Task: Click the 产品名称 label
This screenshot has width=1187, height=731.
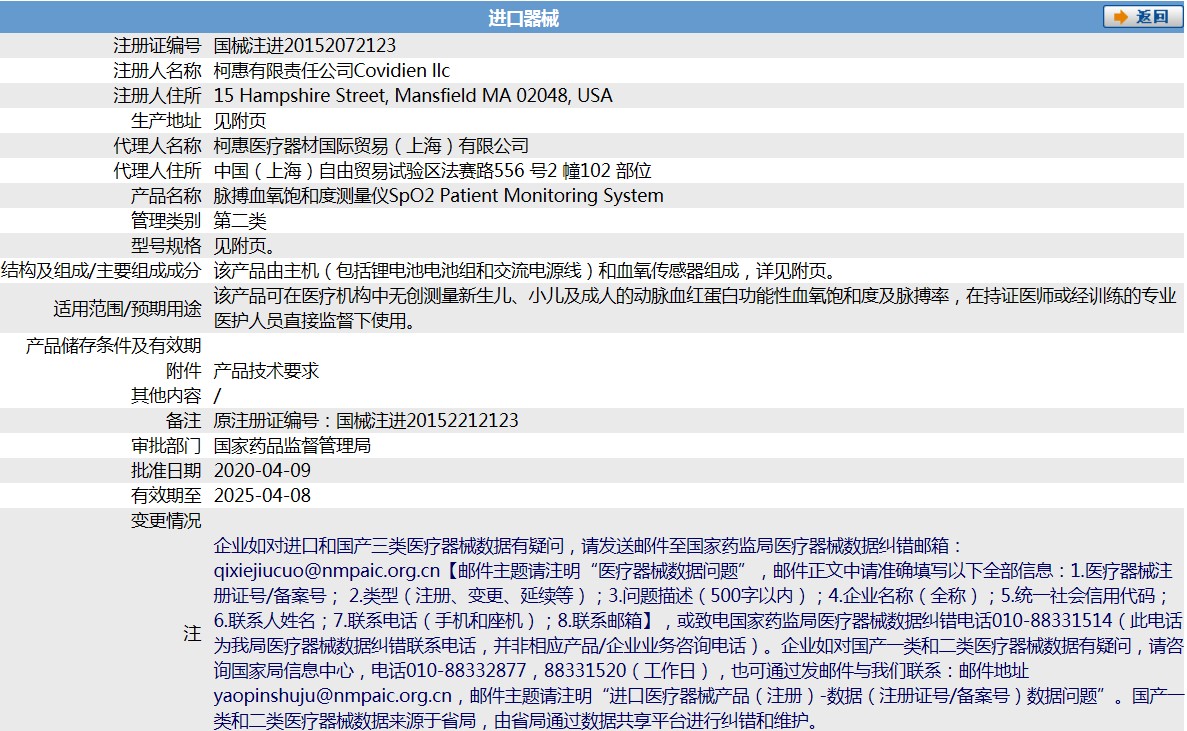Action: tap(166, 195)
